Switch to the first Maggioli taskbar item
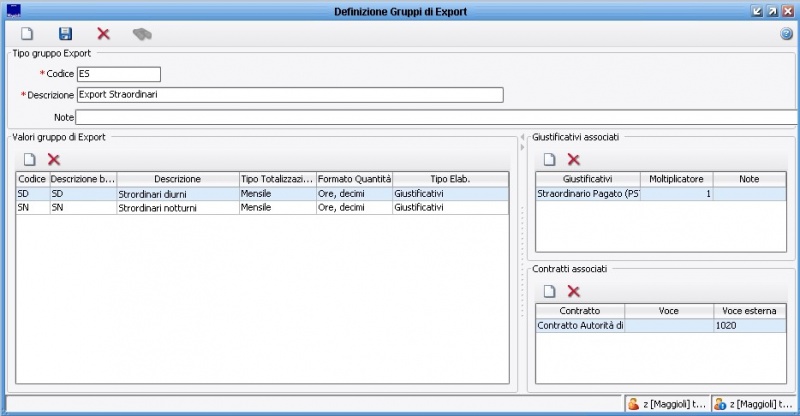Screen dimensions: 800x416 [665, 404]
